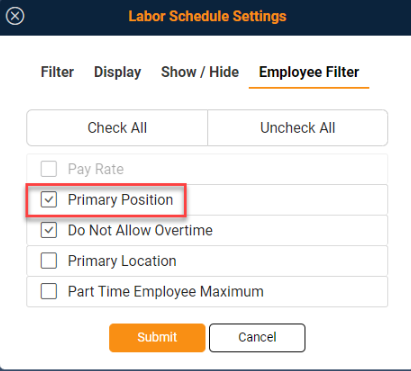Tick the greyed Pay Rate checkbox
The height and width of the screenshot is (371, 411).
click(49, 169)
